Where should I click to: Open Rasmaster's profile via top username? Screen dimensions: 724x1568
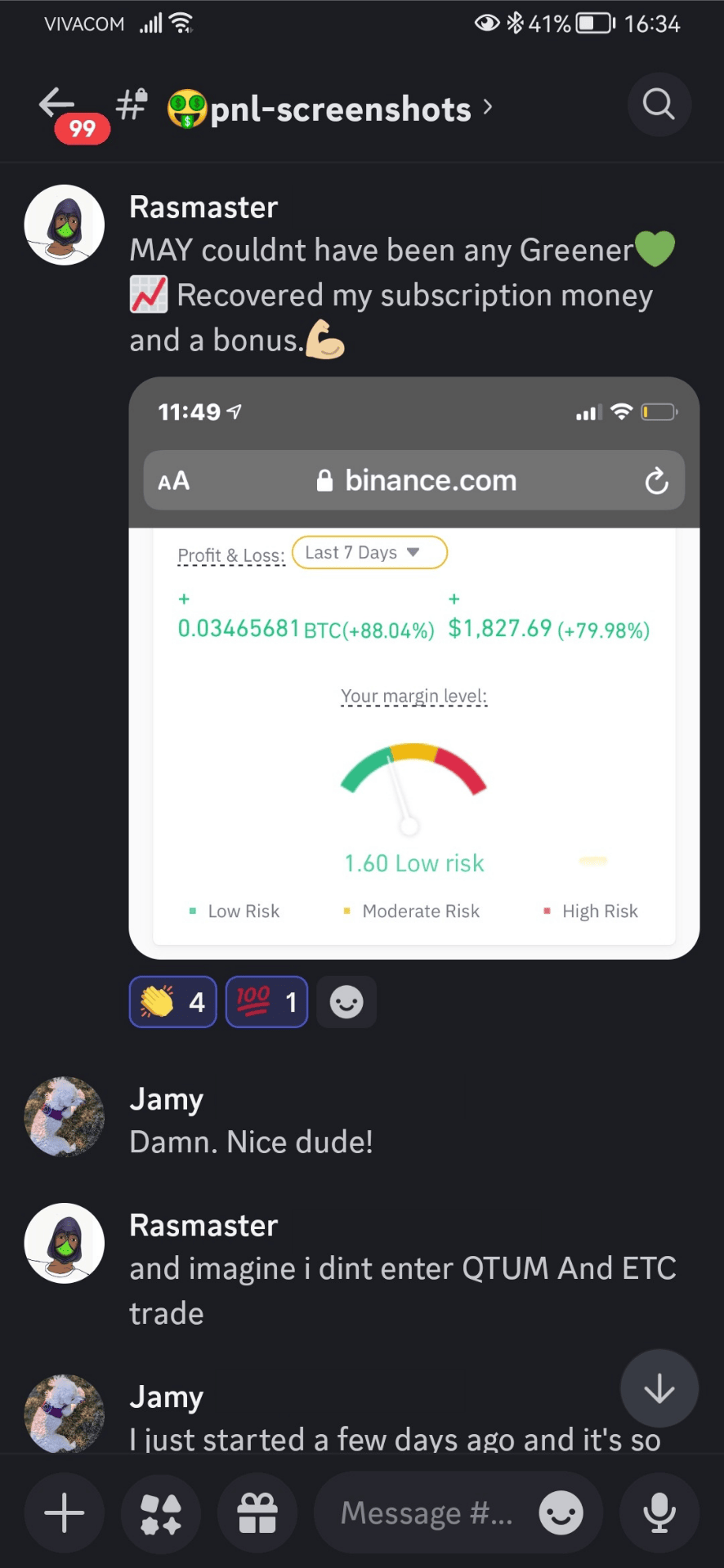pos(203,207)
